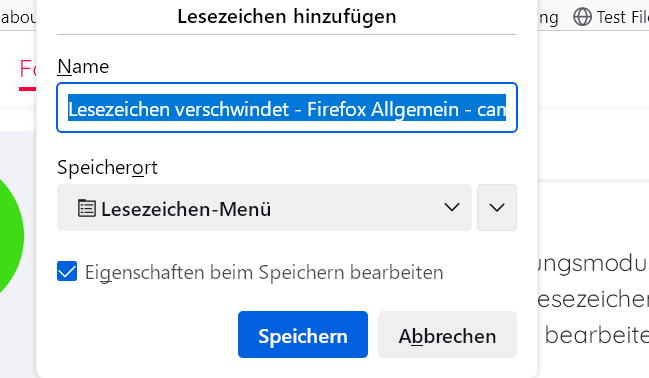This screenshot has width=649, height=378.
Task: Save the bookmark with Speichern
Action: pos(303,335)
